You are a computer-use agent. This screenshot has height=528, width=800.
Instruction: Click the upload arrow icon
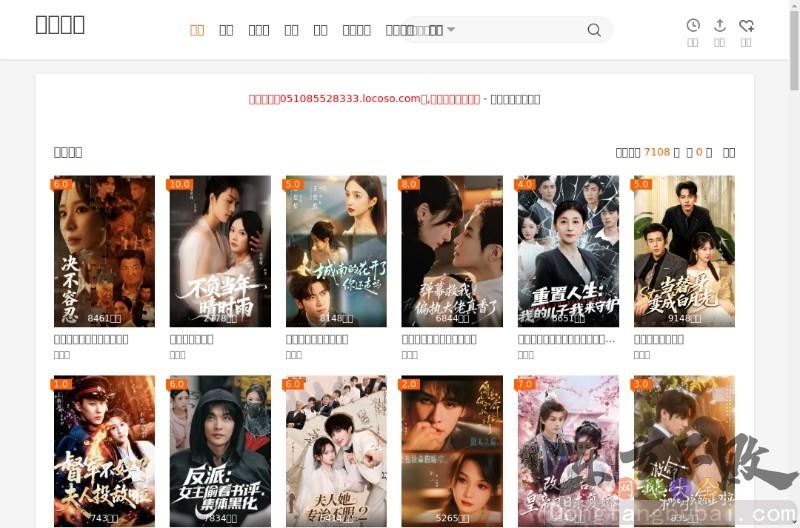point(719,26)
